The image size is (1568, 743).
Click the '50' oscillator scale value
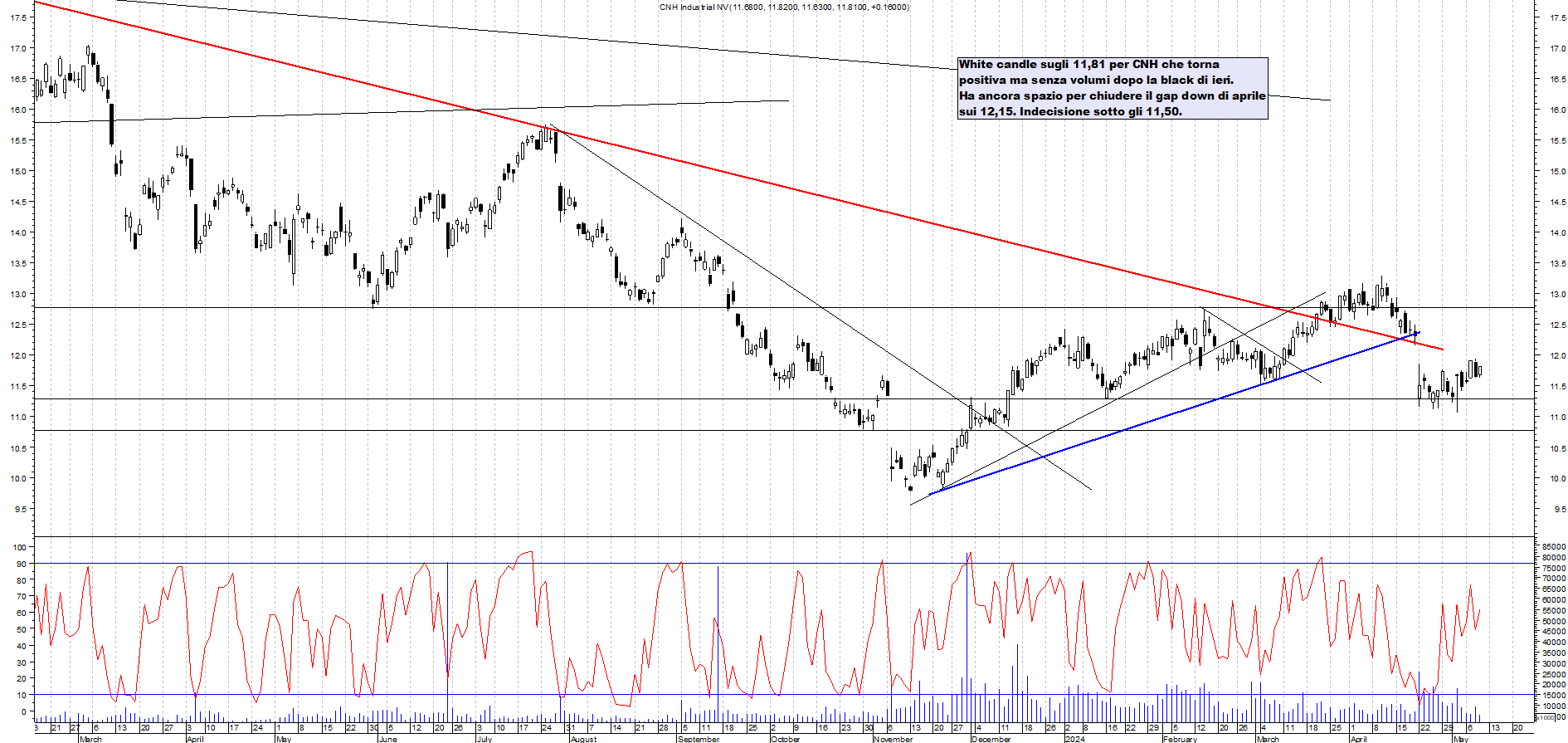pyautogui.click(x=22, y=629)
